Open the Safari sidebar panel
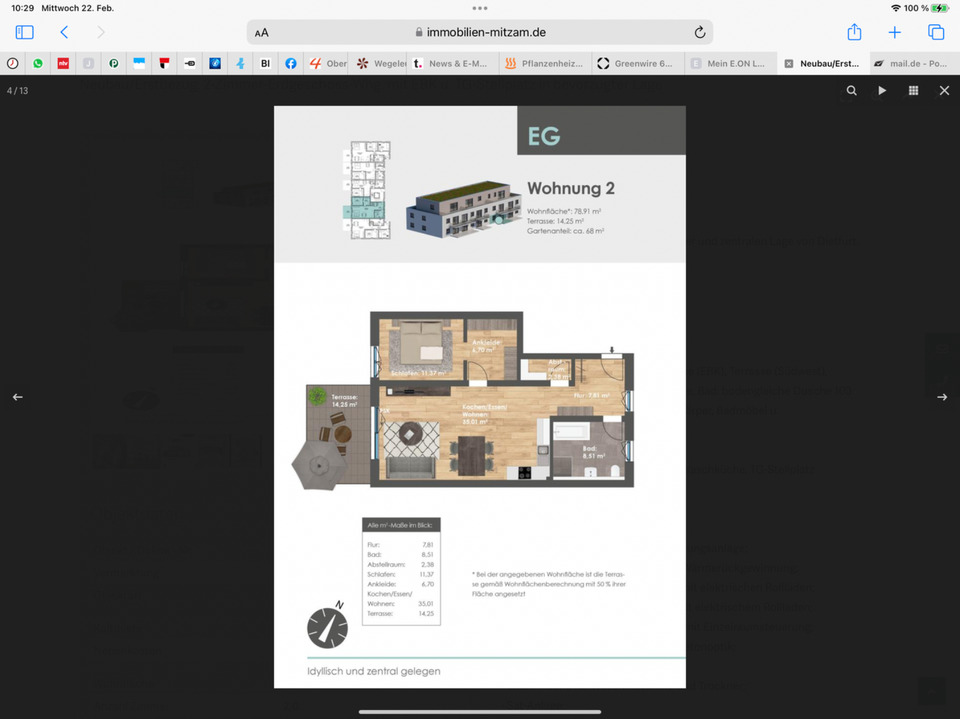This screenshot has height=719, width=960. (x=25, y=32)
